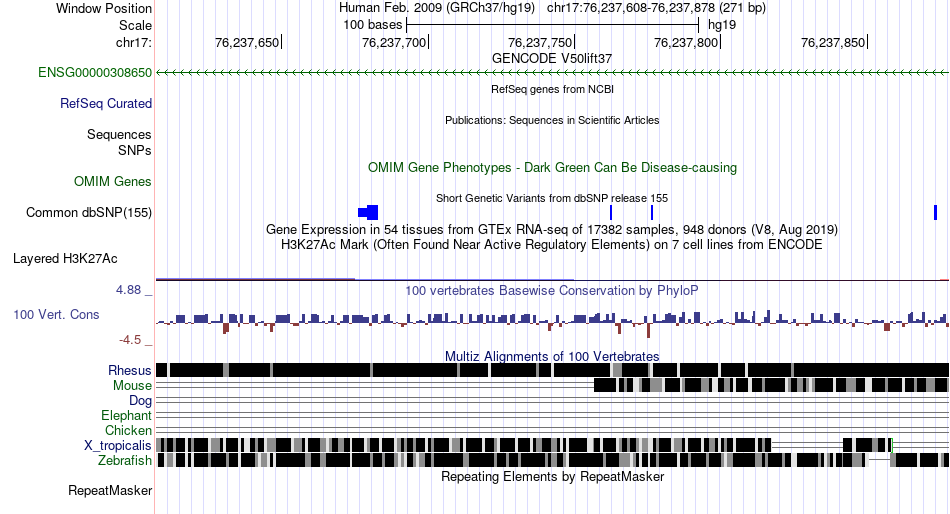Click the -4.5 conservation axis value
Screen dimensions: 950x514
(130, 340)
